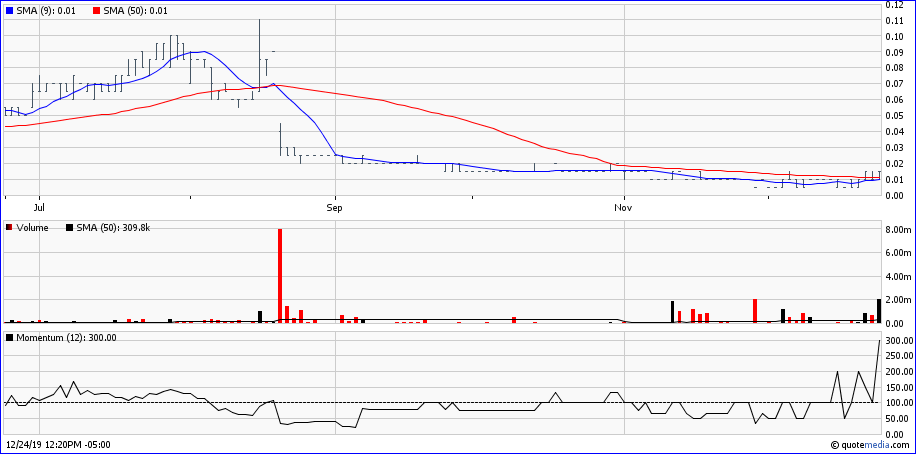This screenshot has height=454, width=916.
Task: Click the red SMA (50) price legend swatch
Action: click(96, 10)
